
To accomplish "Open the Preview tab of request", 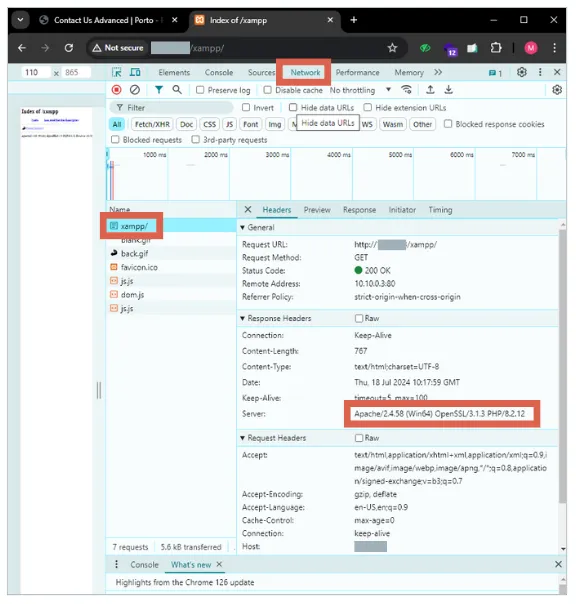I will [x=317, y=210].
